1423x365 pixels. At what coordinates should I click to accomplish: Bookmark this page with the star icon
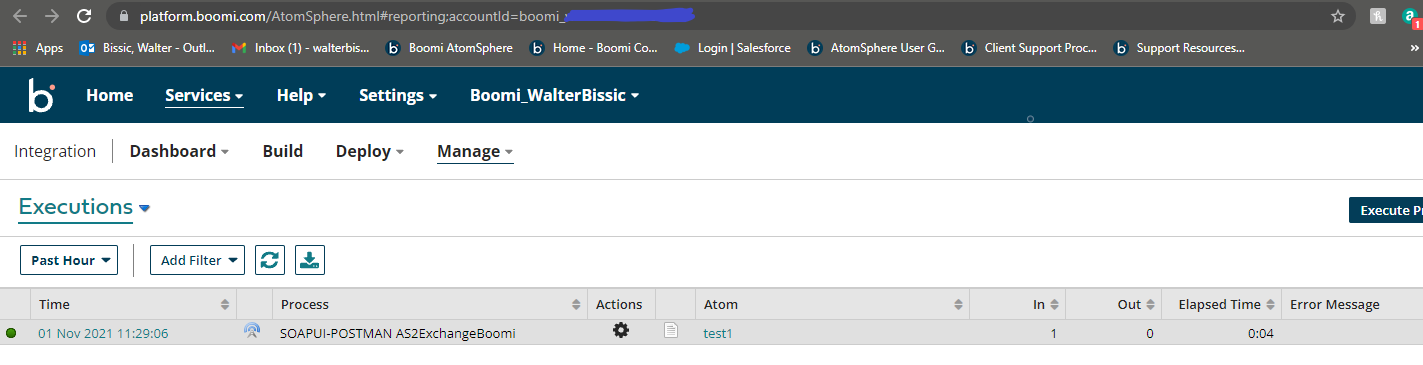click(x=1338, y=16)
